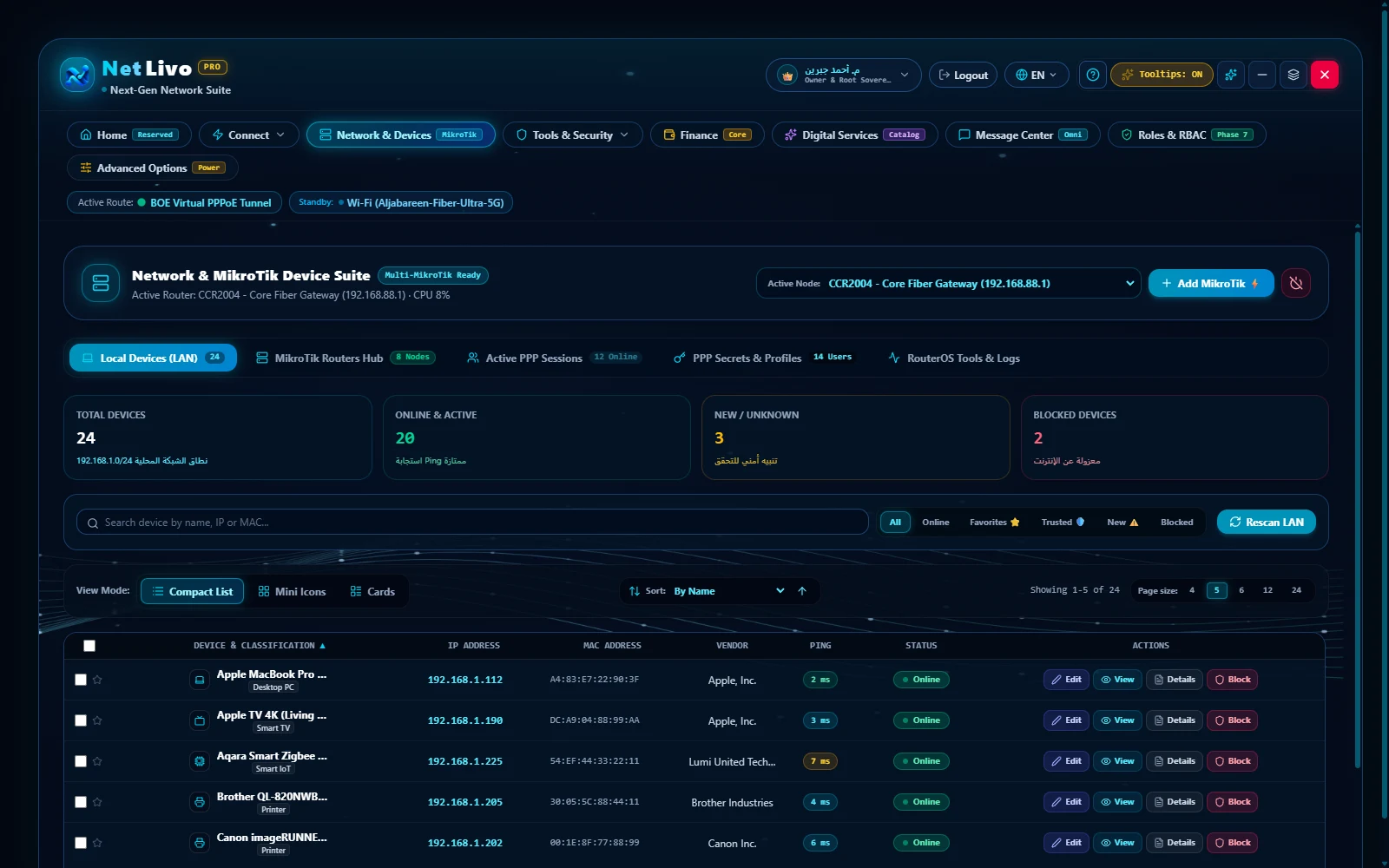Click the Rescan LAN button
Screen dimensions: 1389x868
click(x=1267, y=522)
